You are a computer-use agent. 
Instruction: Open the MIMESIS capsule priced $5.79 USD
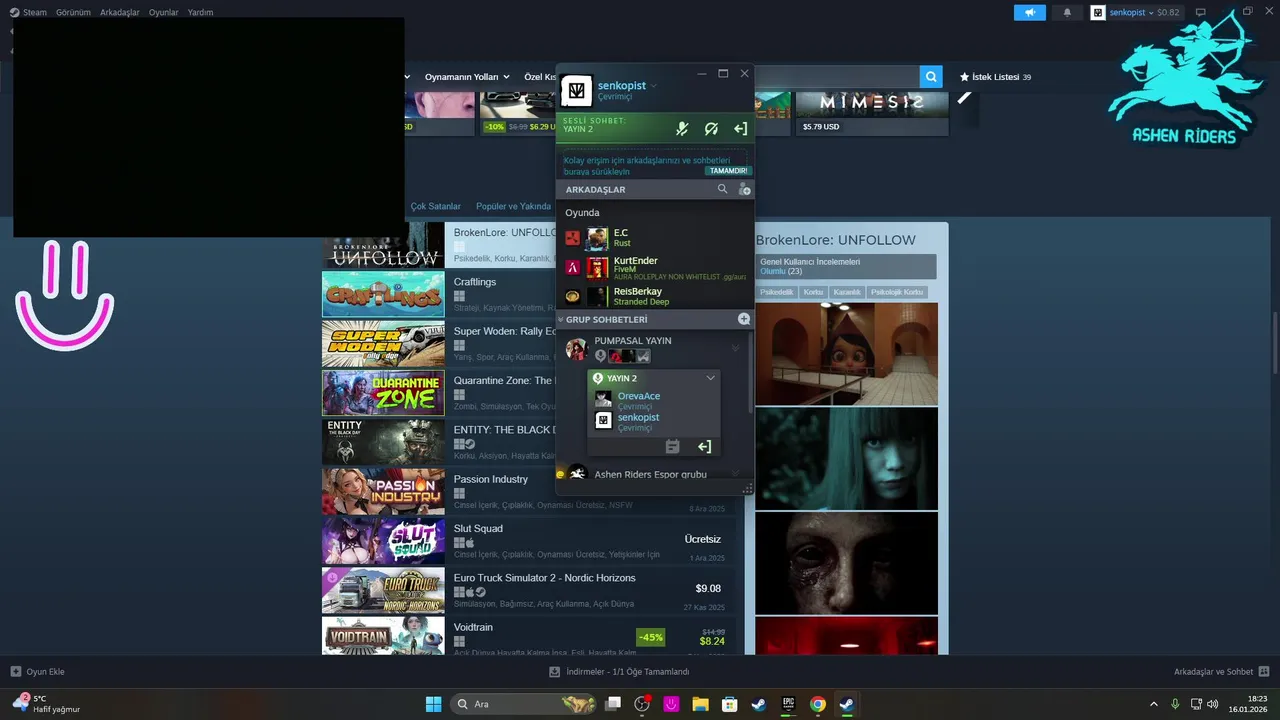coord(872,113)
